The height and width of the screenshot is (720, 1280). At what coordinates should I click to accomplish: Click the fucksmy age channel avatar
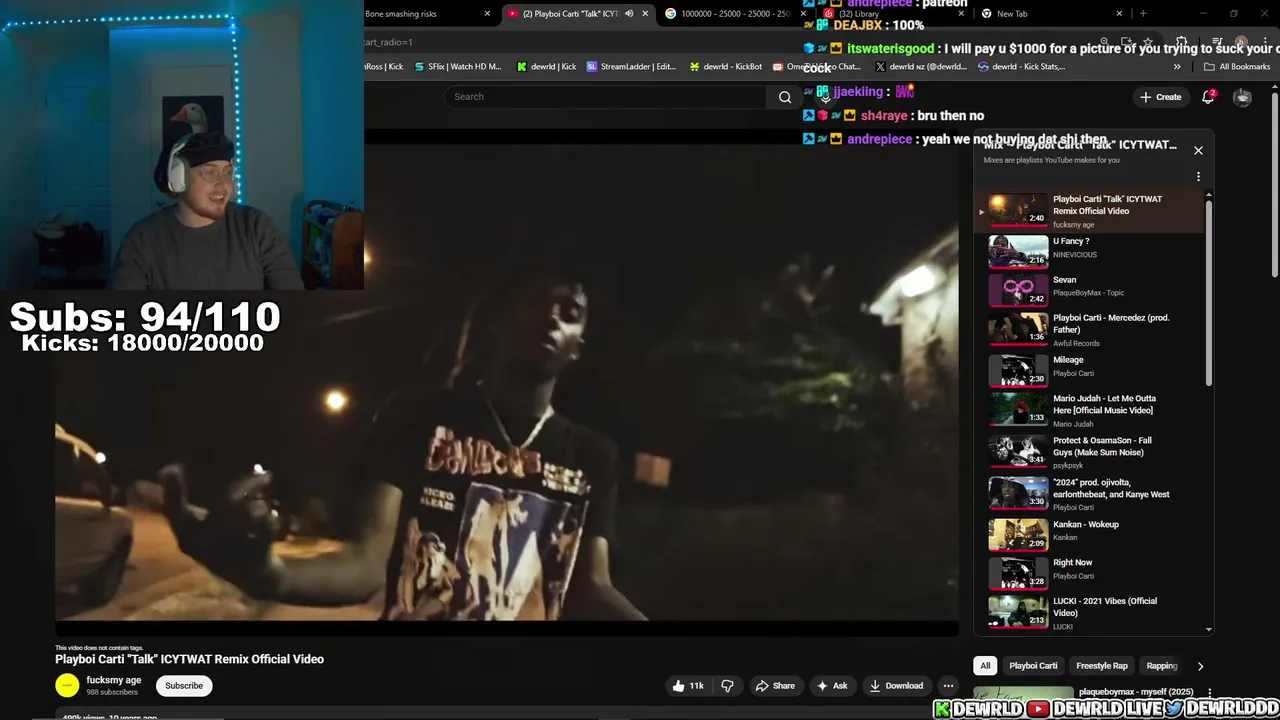pos(67,686)
